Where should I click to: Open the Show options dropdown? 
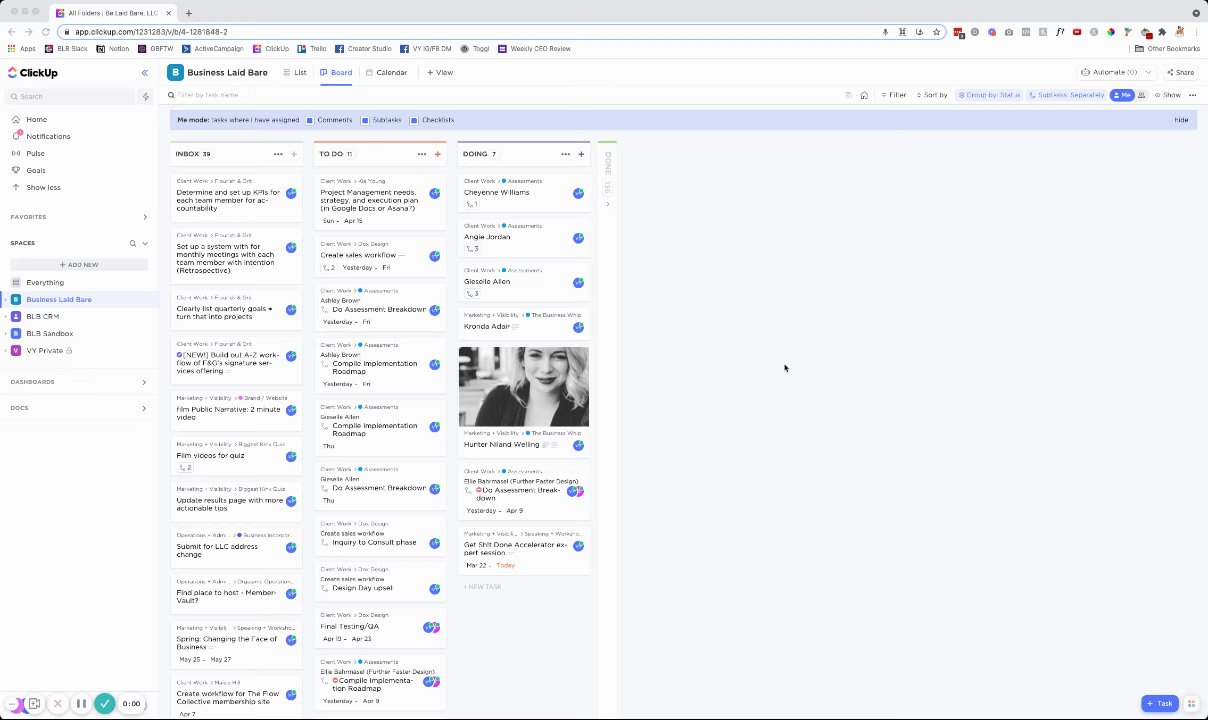click(x=1167, y=95)
